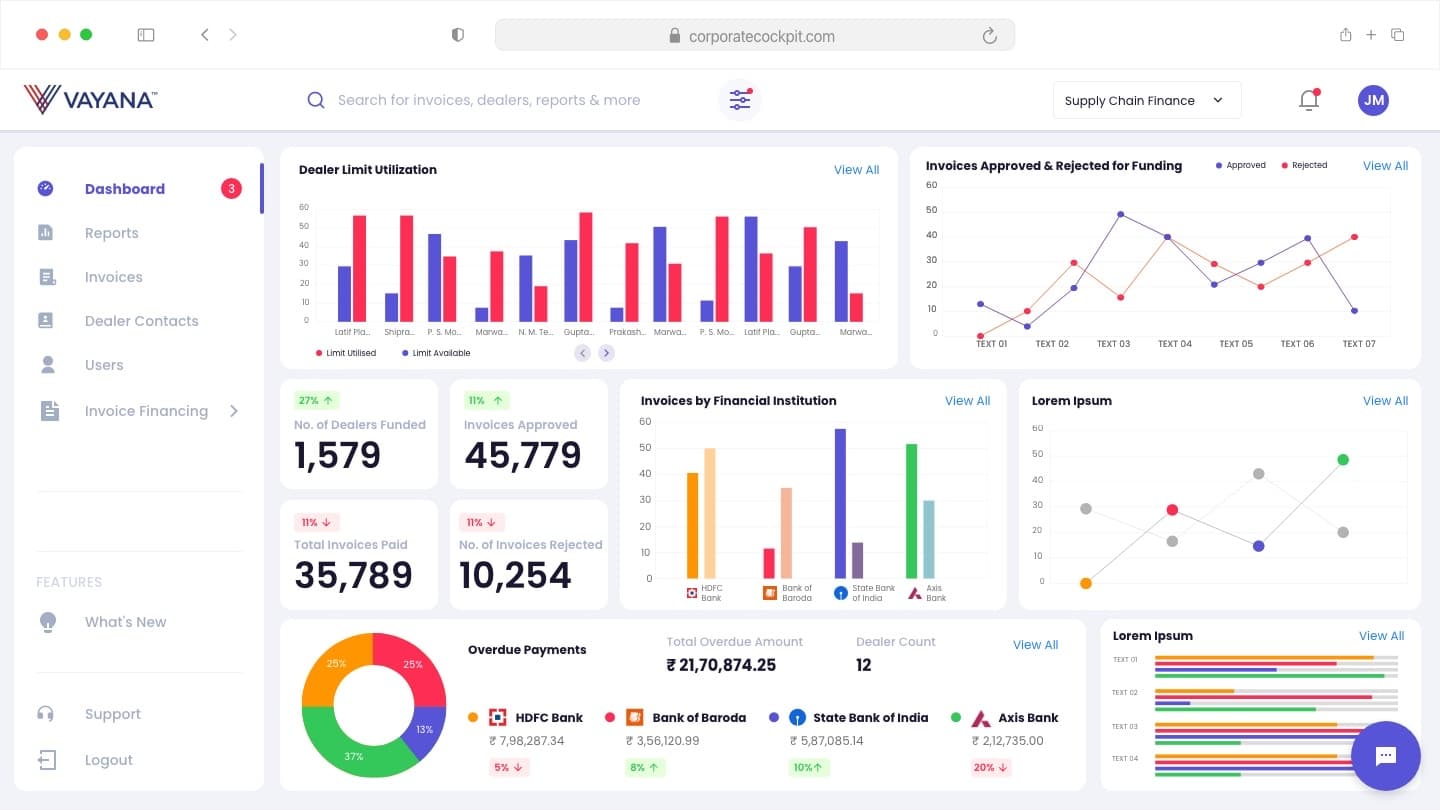Open the Reports menu item
The width and height of the screenshot is (1440, 810).
(112, 233)
